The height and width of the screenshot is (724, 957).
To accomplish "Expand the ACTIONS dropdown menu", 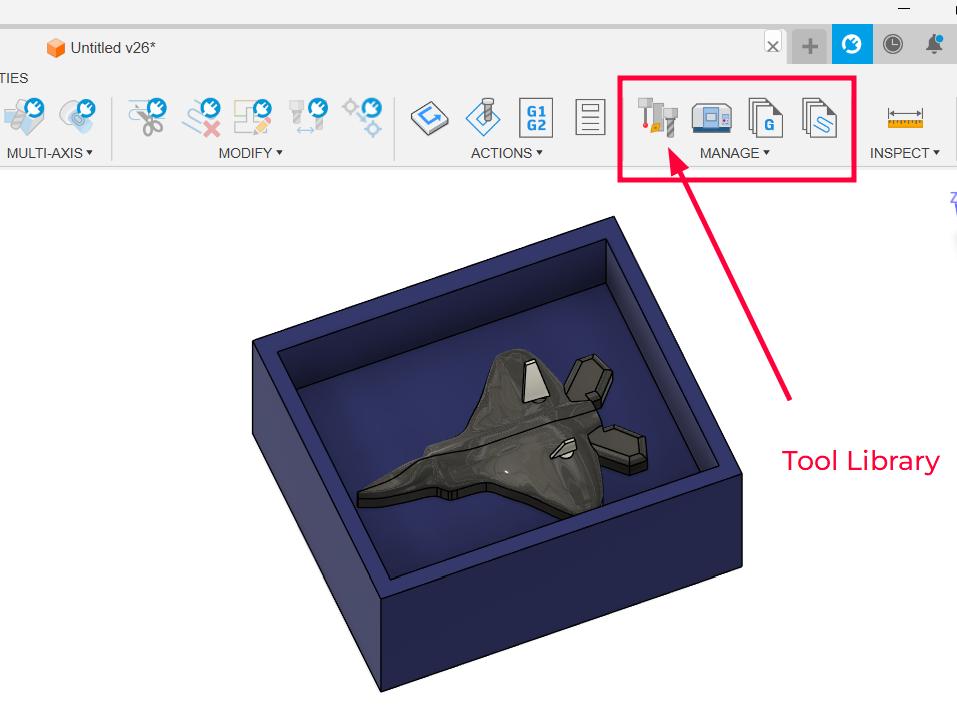I will pyautogui.click(x=507, y=153).
